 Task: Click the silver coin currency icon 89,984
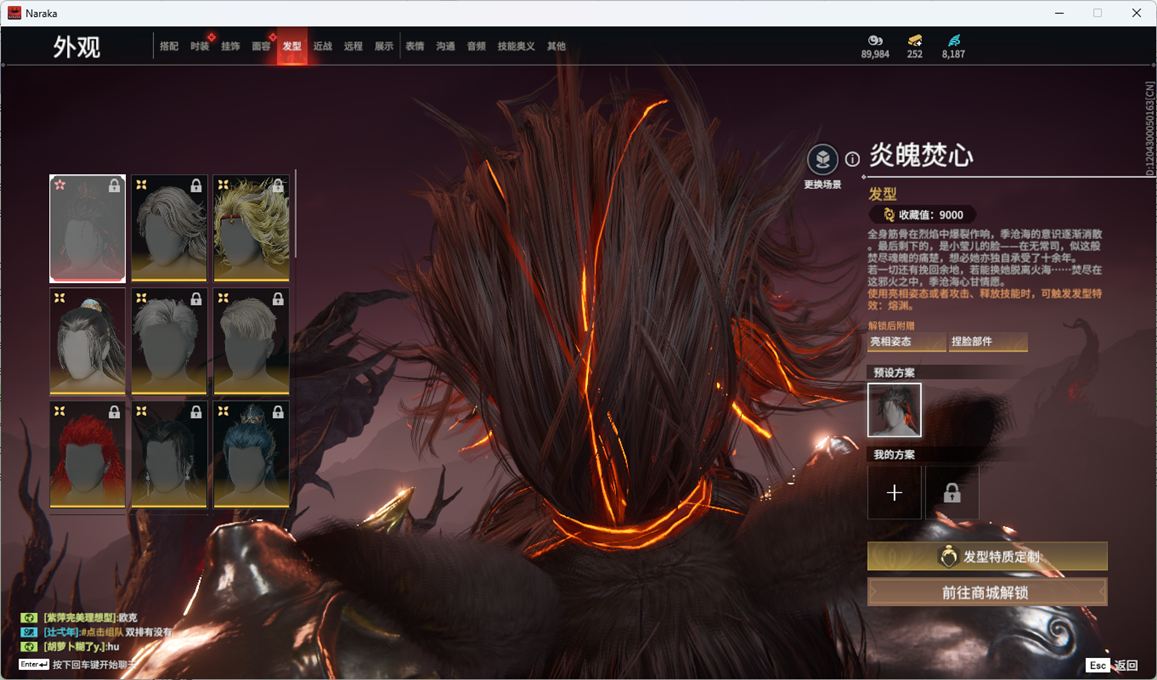[x=875, y=40]
